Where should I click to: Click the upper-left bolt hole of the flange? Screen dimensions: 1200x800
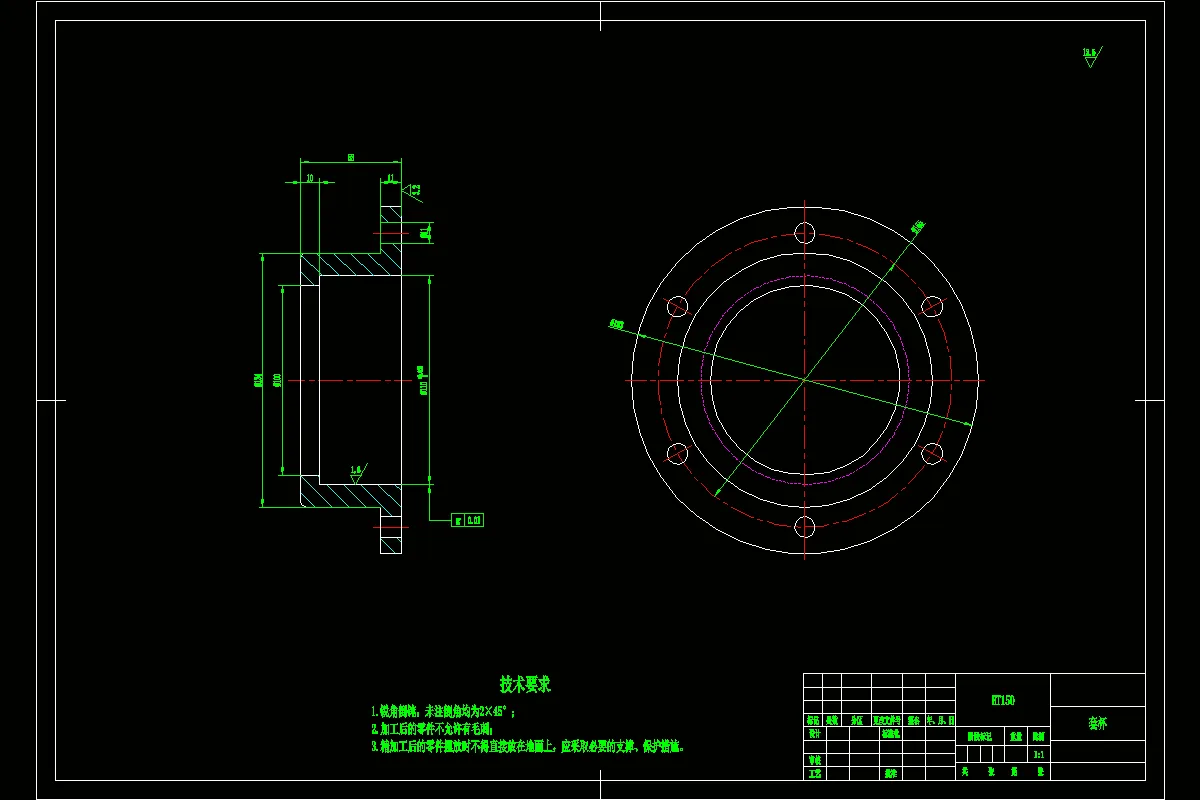point(678,306)
